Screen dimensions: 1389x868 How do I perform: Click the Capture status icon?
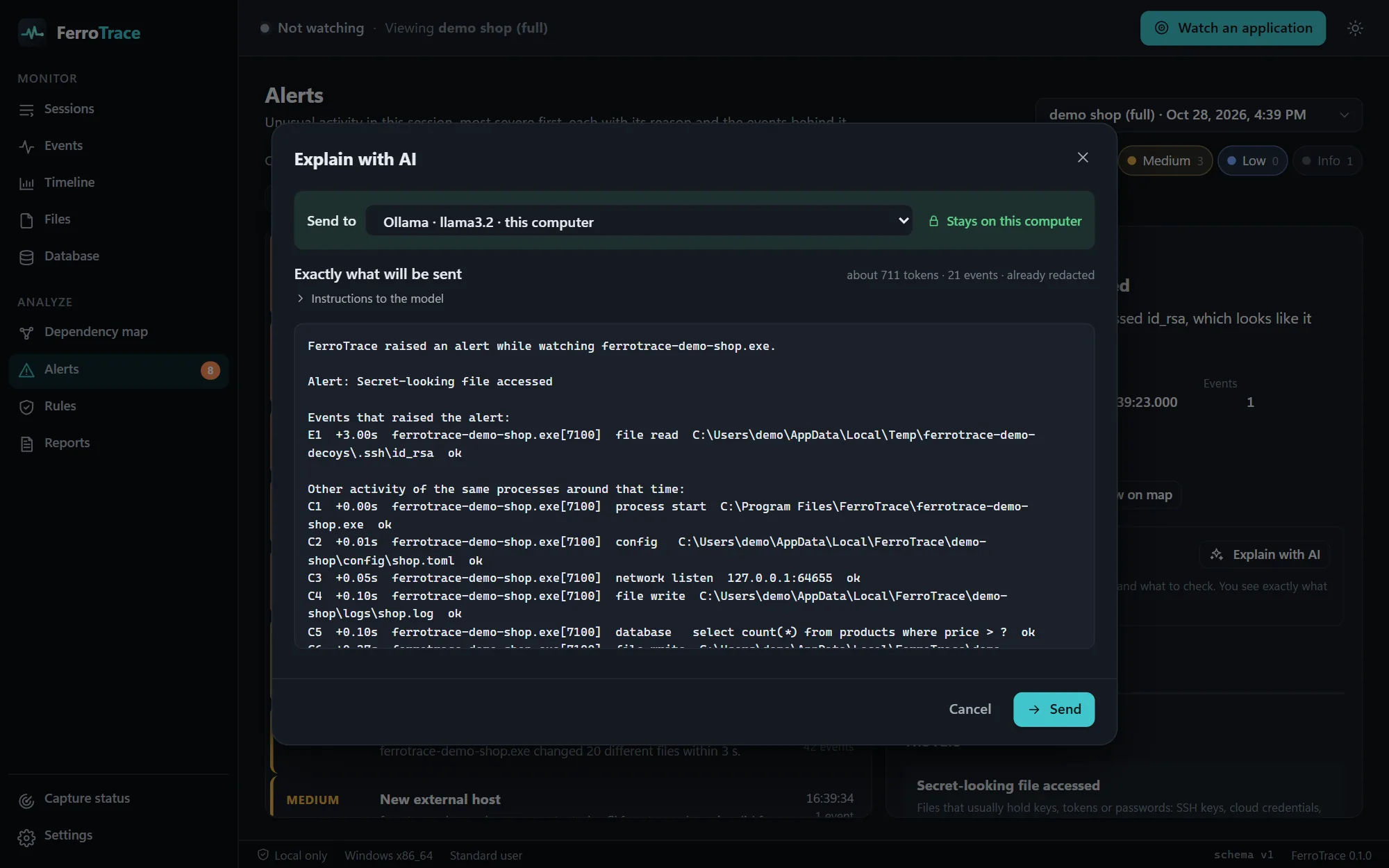[x=26, y=800]
